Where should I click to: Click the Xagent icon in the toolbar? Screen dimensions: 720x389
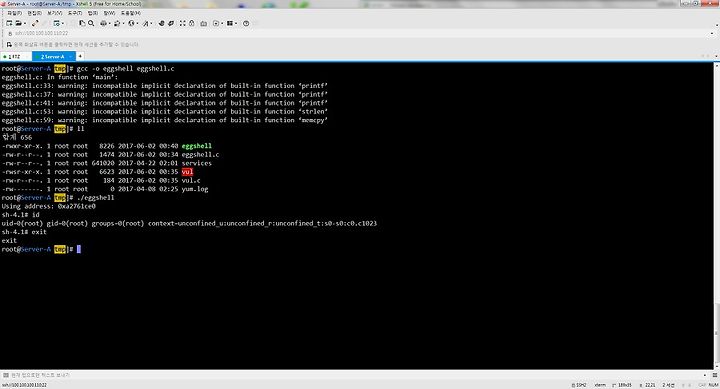[x=171, y=23]
